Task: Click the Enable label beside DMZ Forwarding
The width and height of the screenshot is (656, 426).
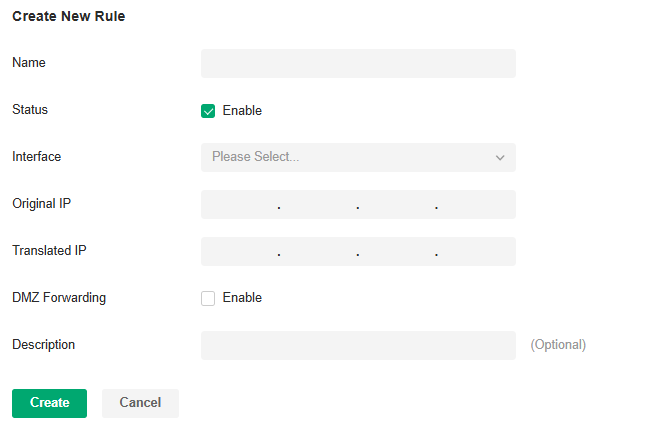Action: coord(242,298)
